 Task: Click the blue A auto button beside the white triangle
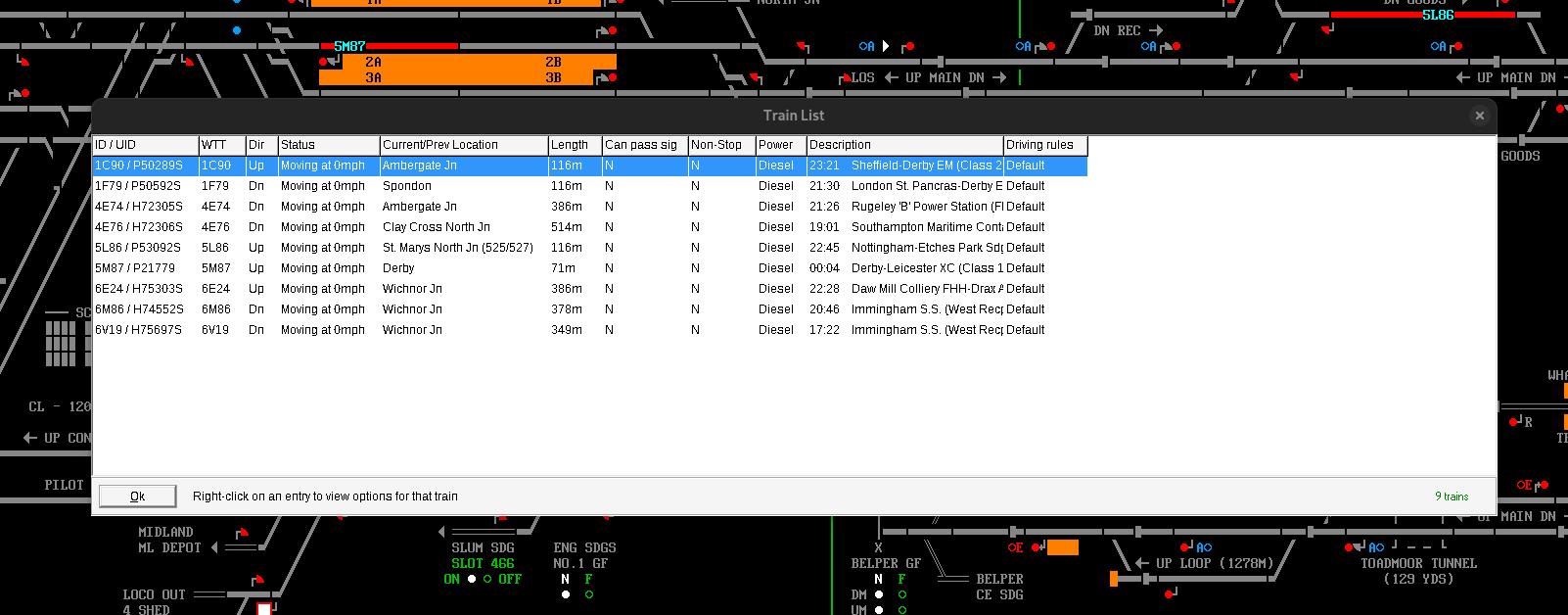click(866, 46)
